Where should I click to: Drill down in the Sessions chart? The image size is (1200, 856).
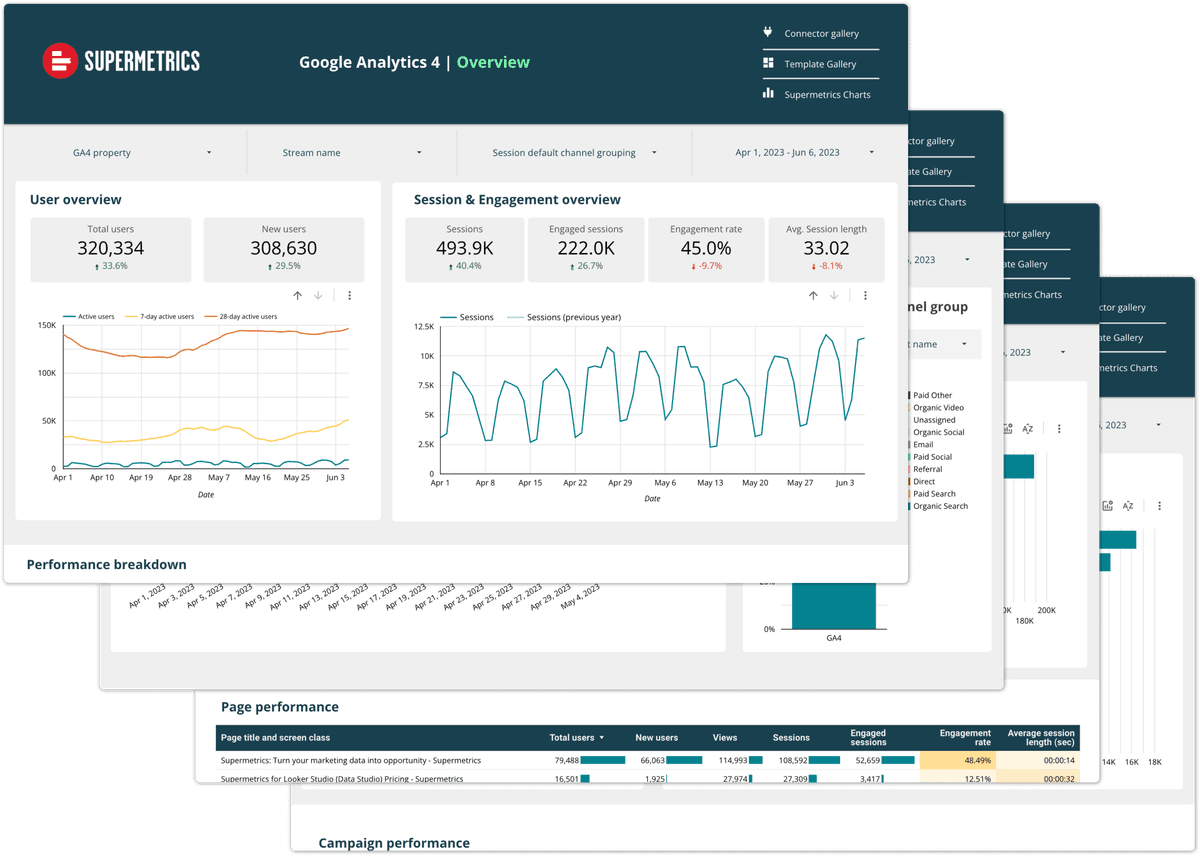pyautogui.click(x=834, y=296)
